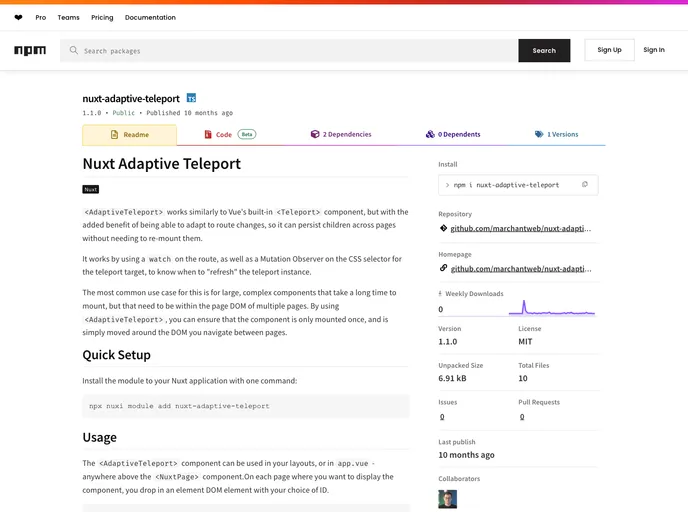The width and height of the screenshot is (688, 512).
Task: Open the Repository github.com link
Action: (521, 229)
